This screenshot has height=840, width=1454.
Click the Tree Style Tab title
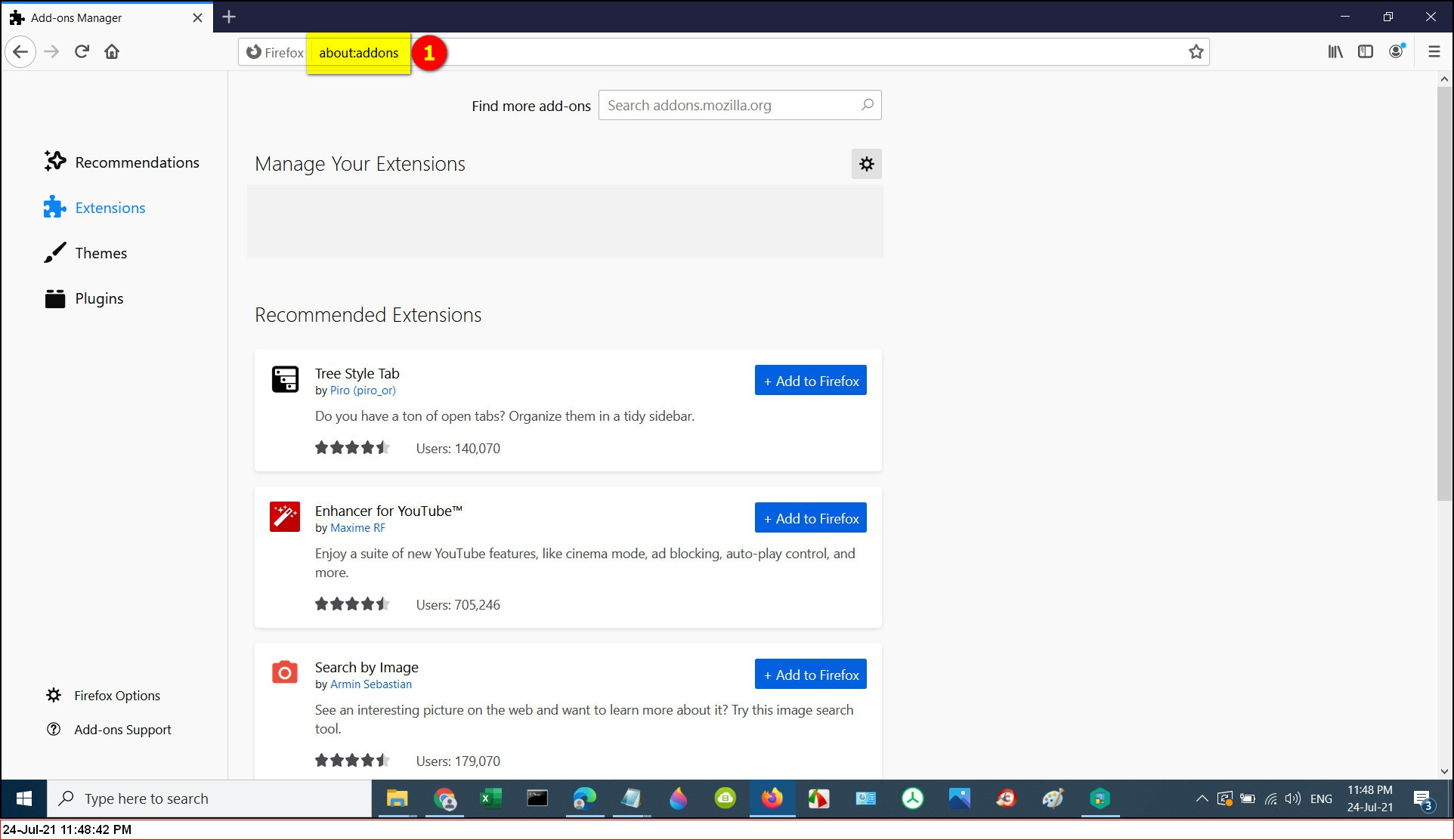point(357,373)
